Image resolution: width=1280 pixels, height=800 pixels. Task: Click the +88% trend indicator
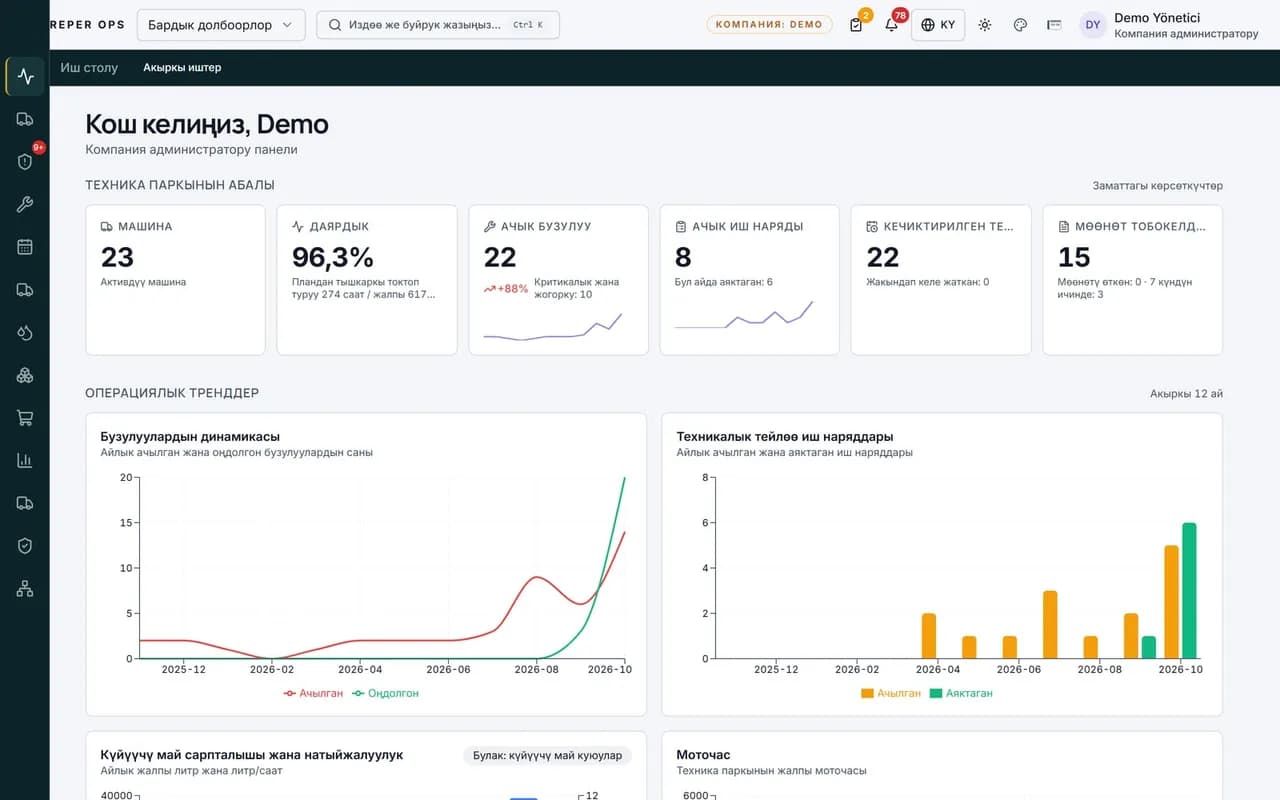pos(506,289)
